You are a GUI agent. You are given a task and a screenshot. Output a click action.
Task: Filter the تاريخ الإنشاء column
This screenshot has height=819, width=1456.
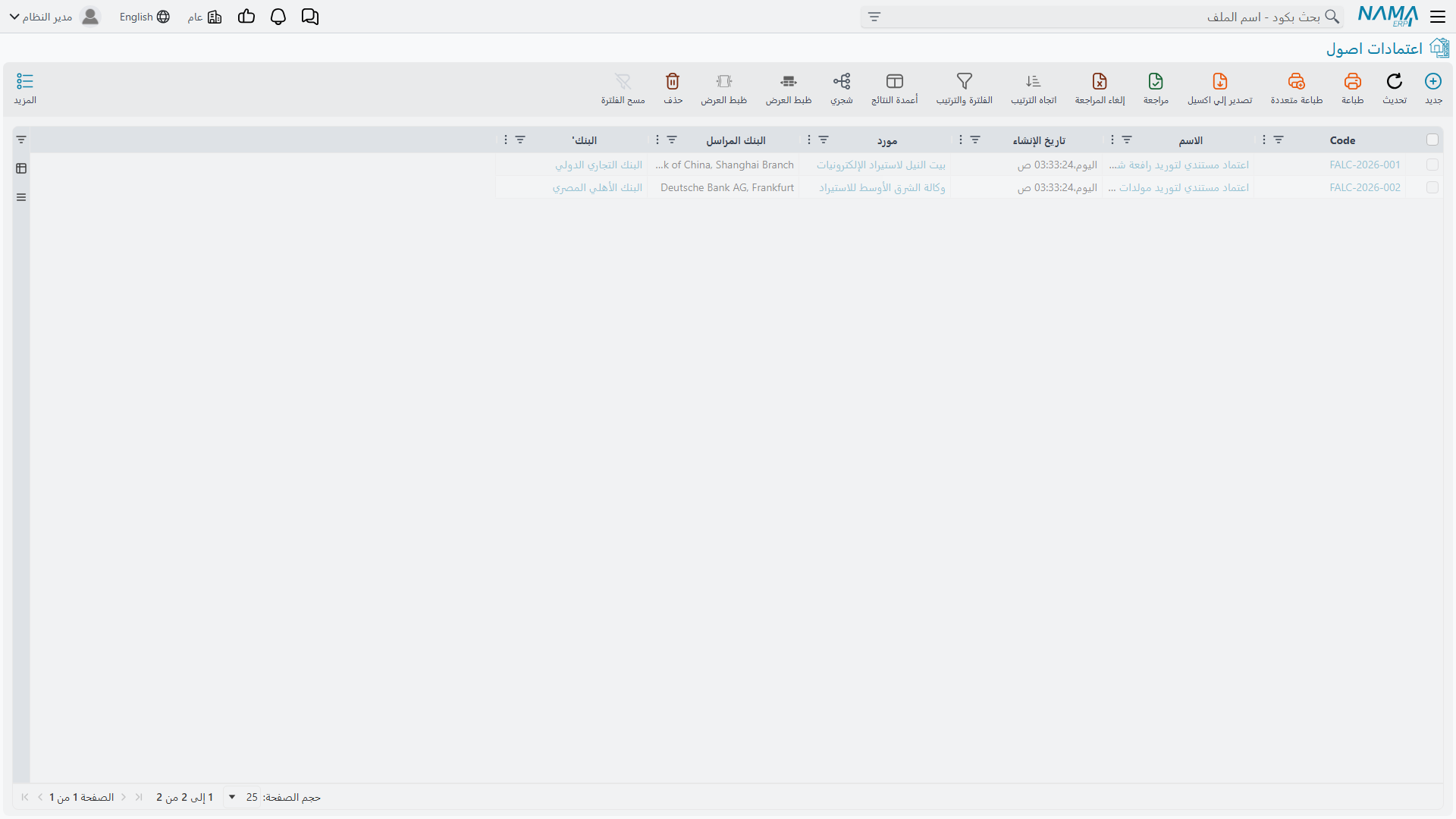click(x=975, y=140)
